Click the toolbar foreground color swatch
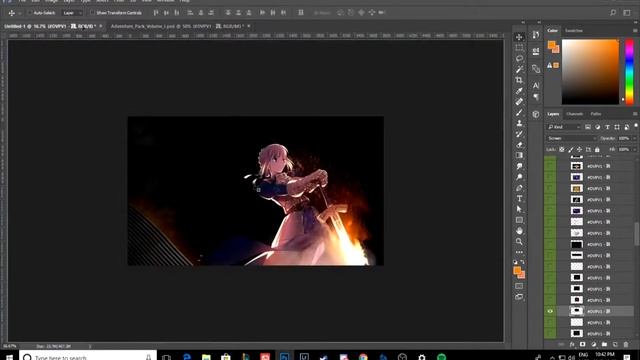 tap(517, 271)
